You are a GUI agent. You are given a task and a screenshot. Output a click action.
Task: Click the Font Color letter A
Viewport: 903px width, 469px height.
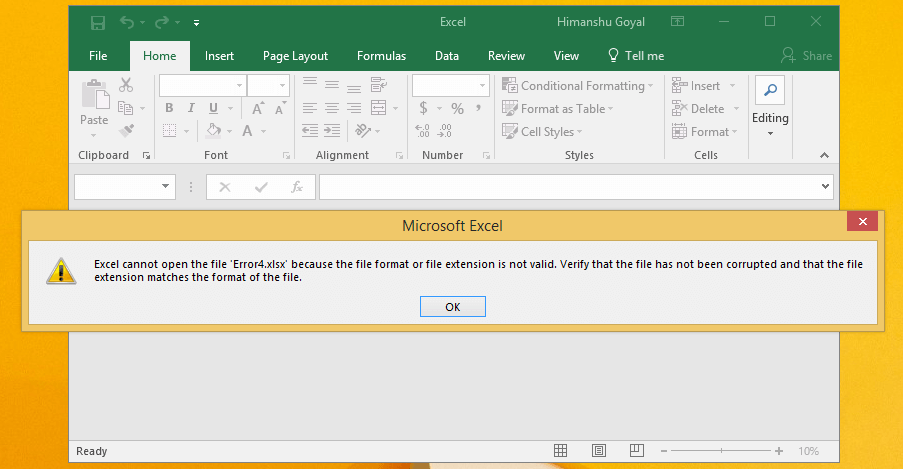247,131
